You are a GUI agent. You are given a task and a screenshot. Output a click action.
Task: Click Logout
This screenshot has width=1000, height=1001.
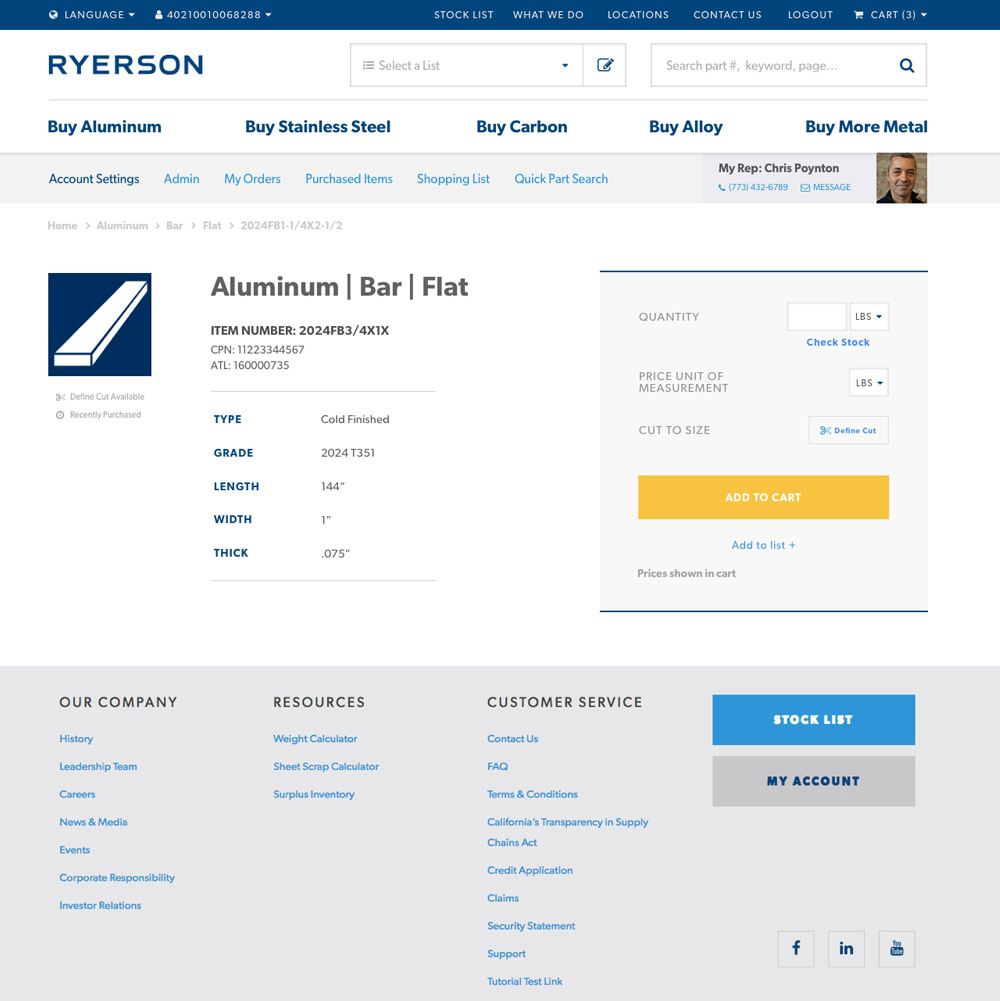pos(810,15)
